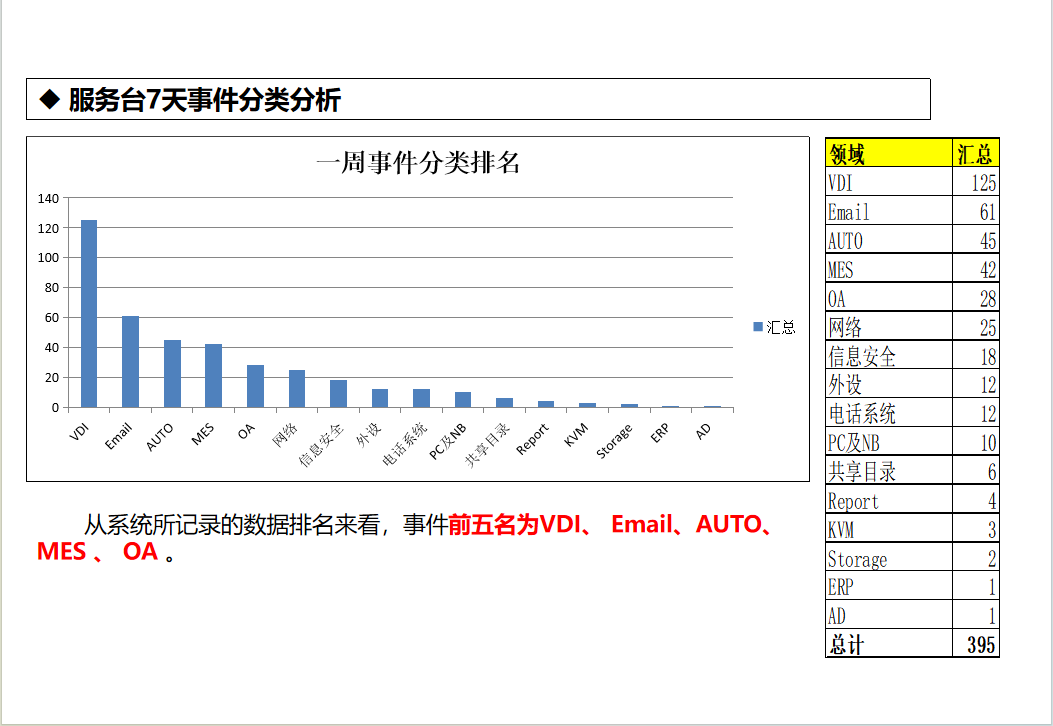Image resolution: width=1053 pixels, height=726 pixels.
Task: Select the VDI bar in the chart
Action: pos(89,314)
